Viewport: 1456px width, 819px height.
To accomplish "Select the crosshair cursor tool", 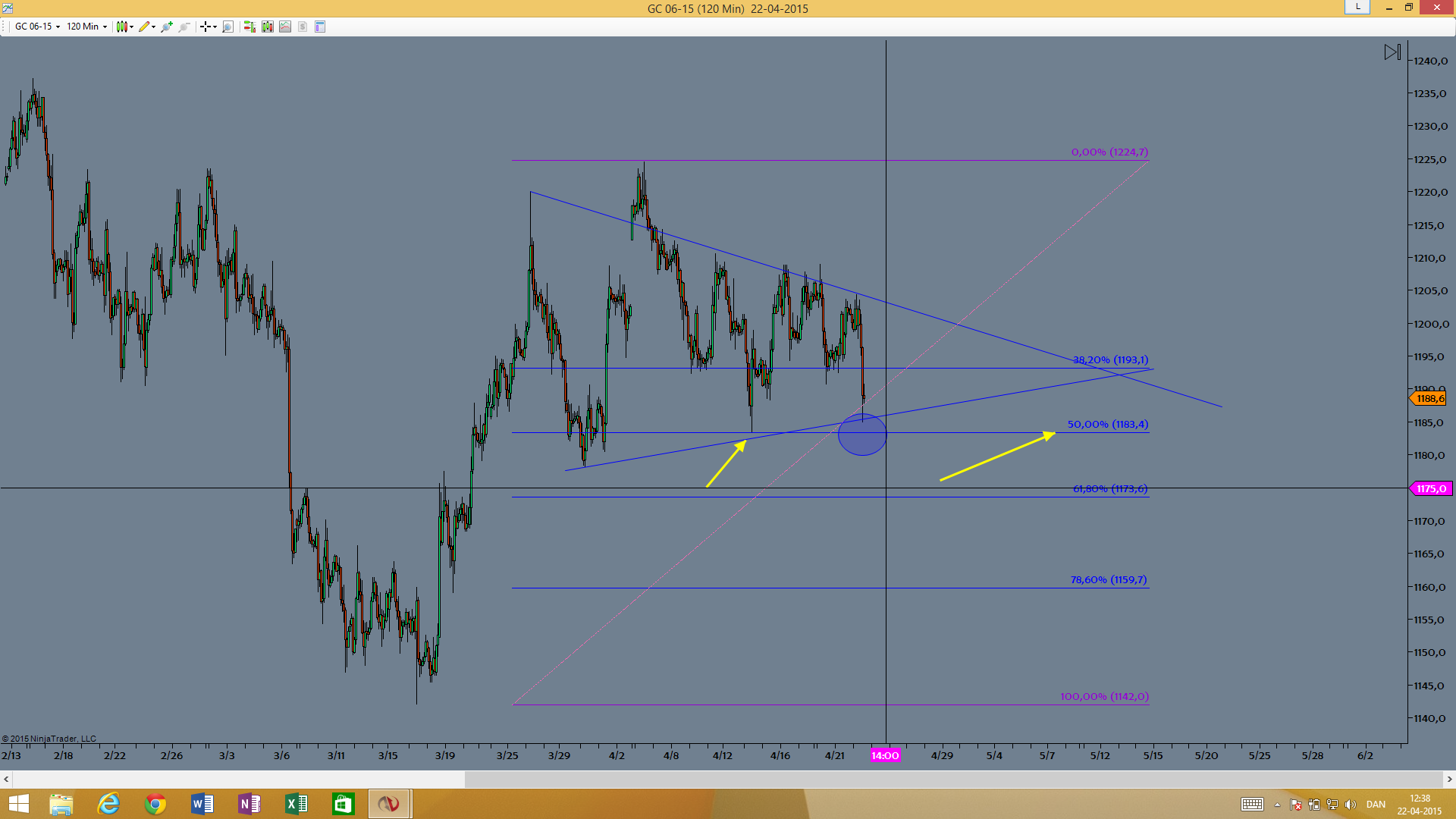I will [x=208, y=27].
